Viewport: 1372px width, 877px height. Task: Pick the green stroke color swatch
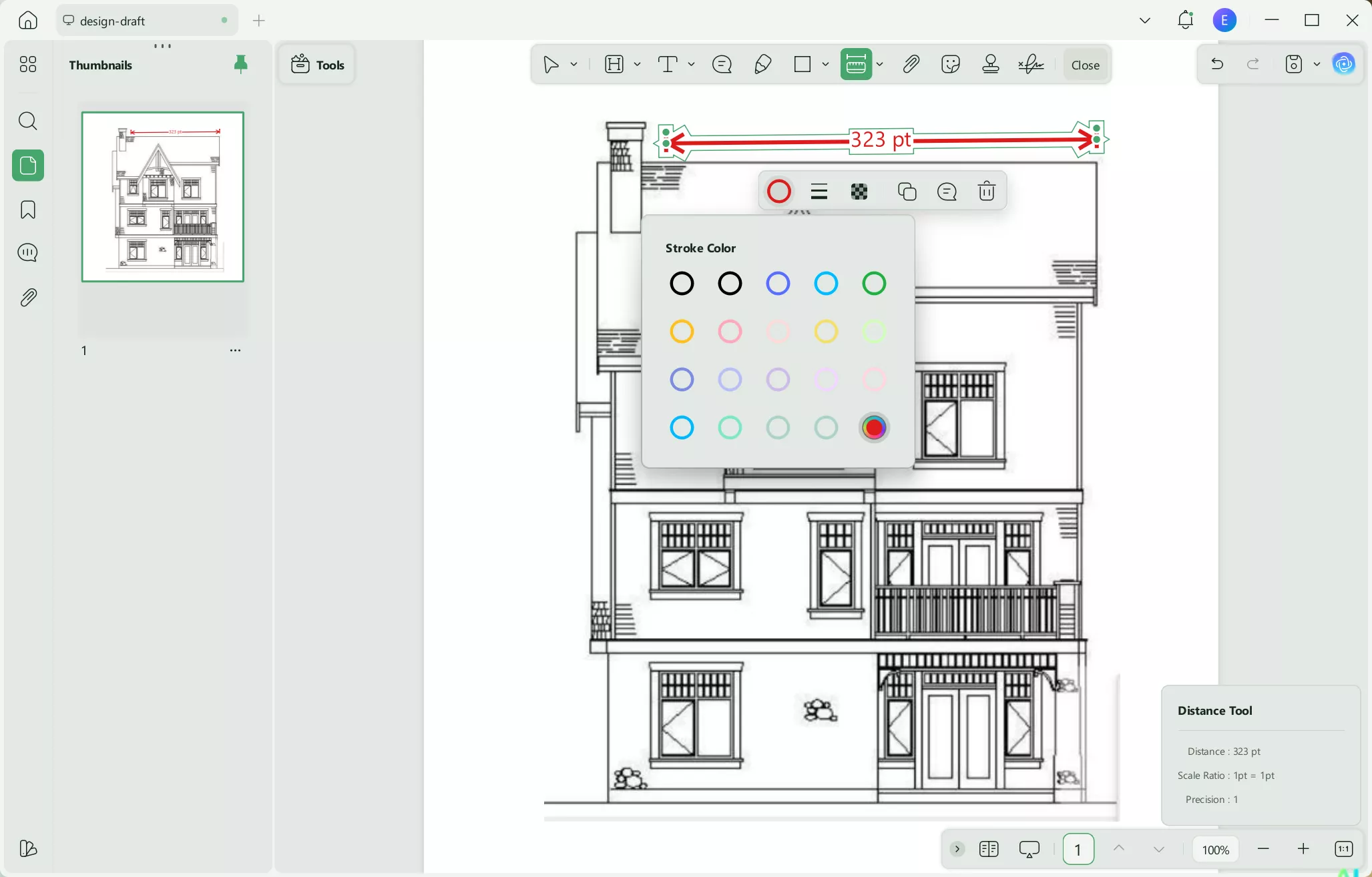click(x=874, y=284)
